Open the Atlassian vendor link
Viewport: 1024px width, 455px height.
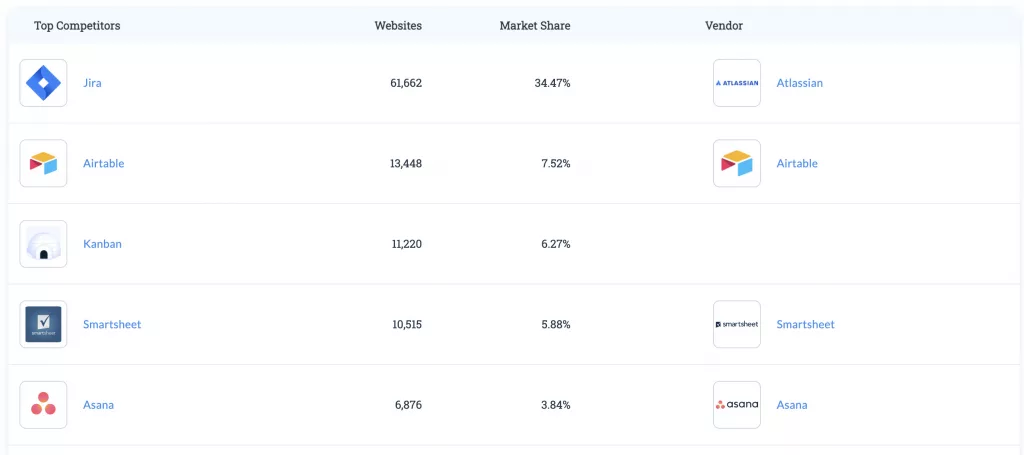click(799, 83)
